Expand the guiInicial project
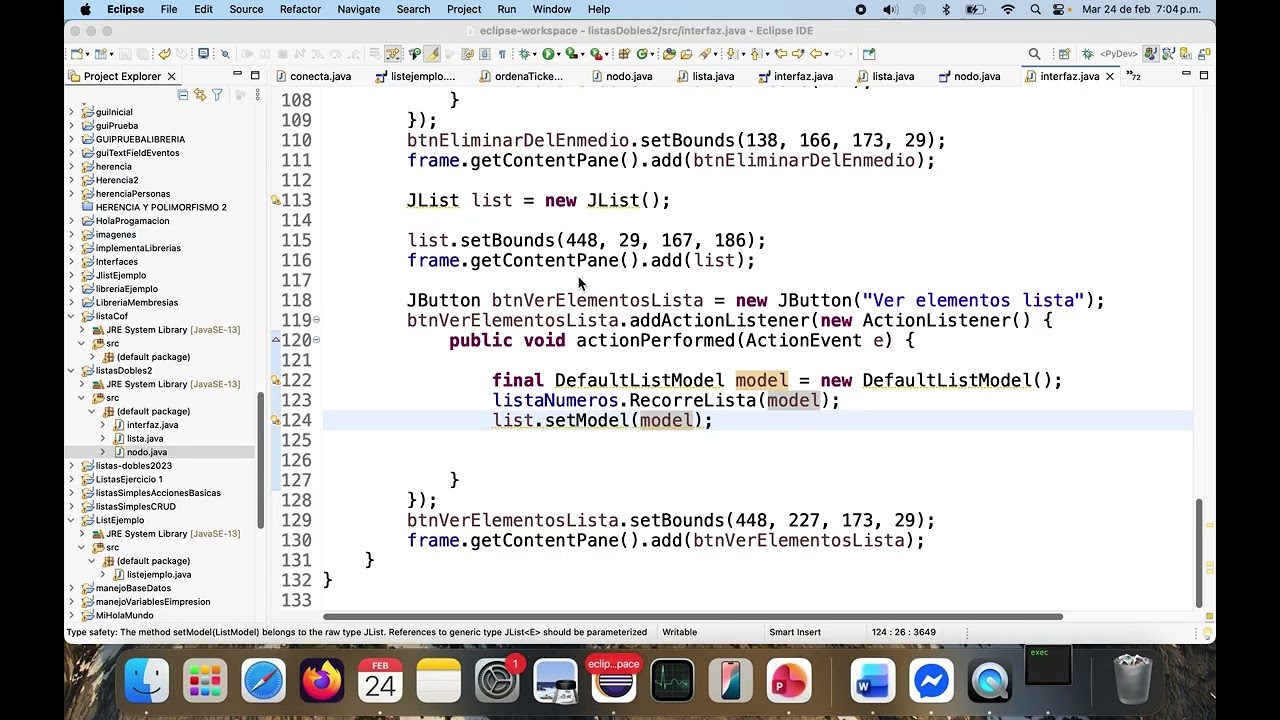 tap(71, 112)
